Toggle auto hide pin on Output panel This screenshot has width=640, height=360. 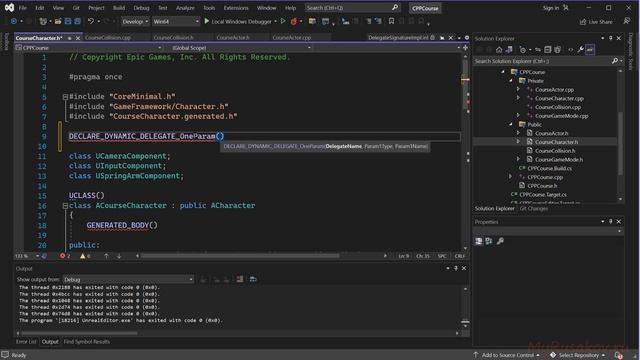(x=456, y=268)
